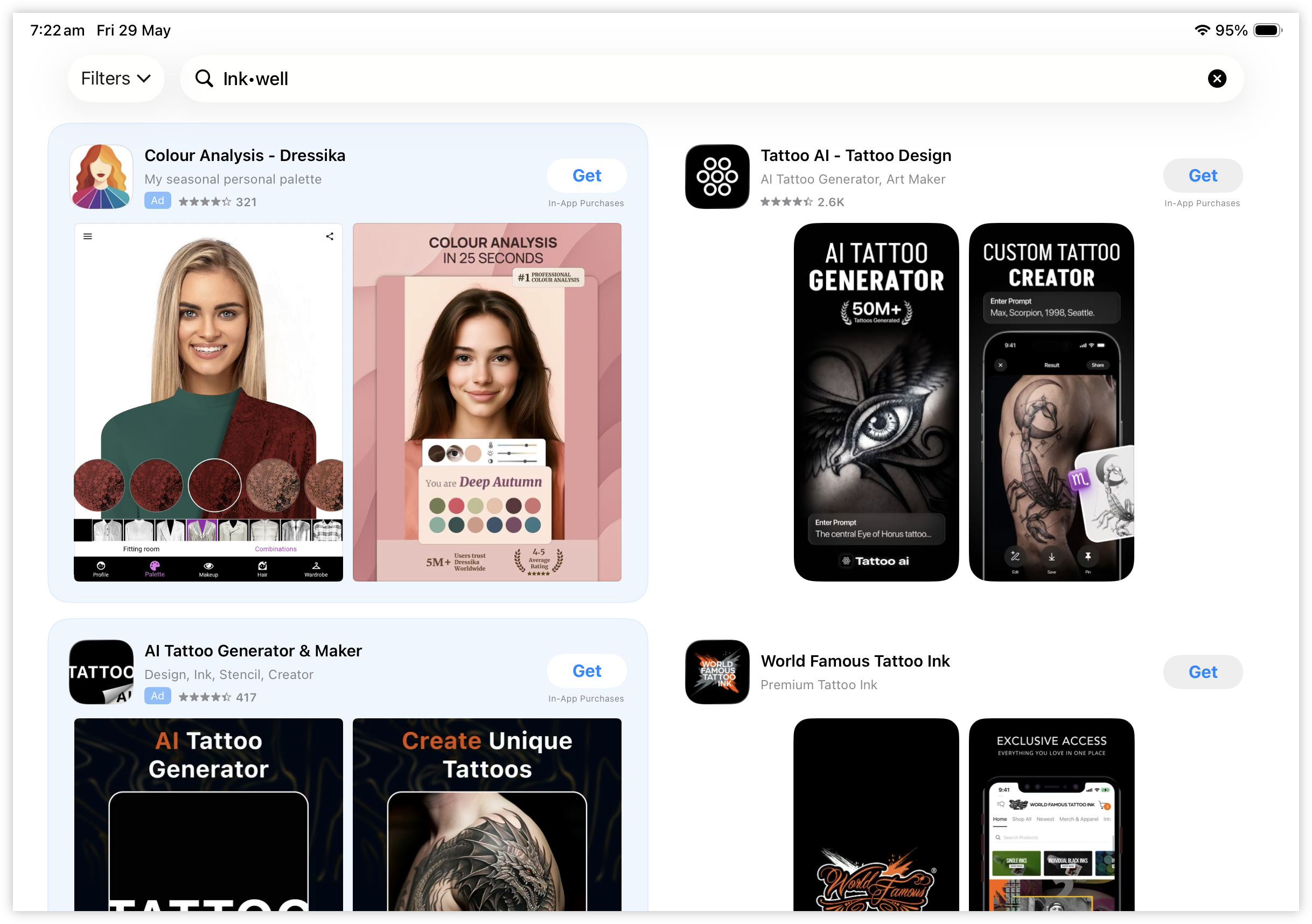The image size is (1312, 924).
Task: Tap the magnifying glass search icon
Action: point(204,78)
